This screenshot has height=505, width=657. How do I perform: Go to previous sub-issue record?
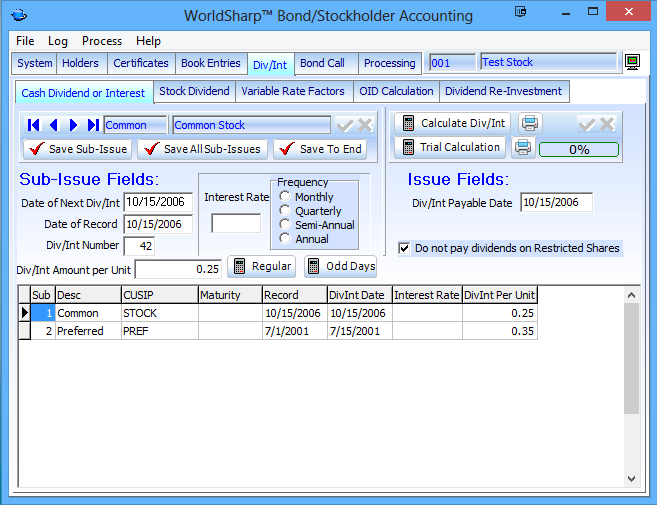(54, 125)
